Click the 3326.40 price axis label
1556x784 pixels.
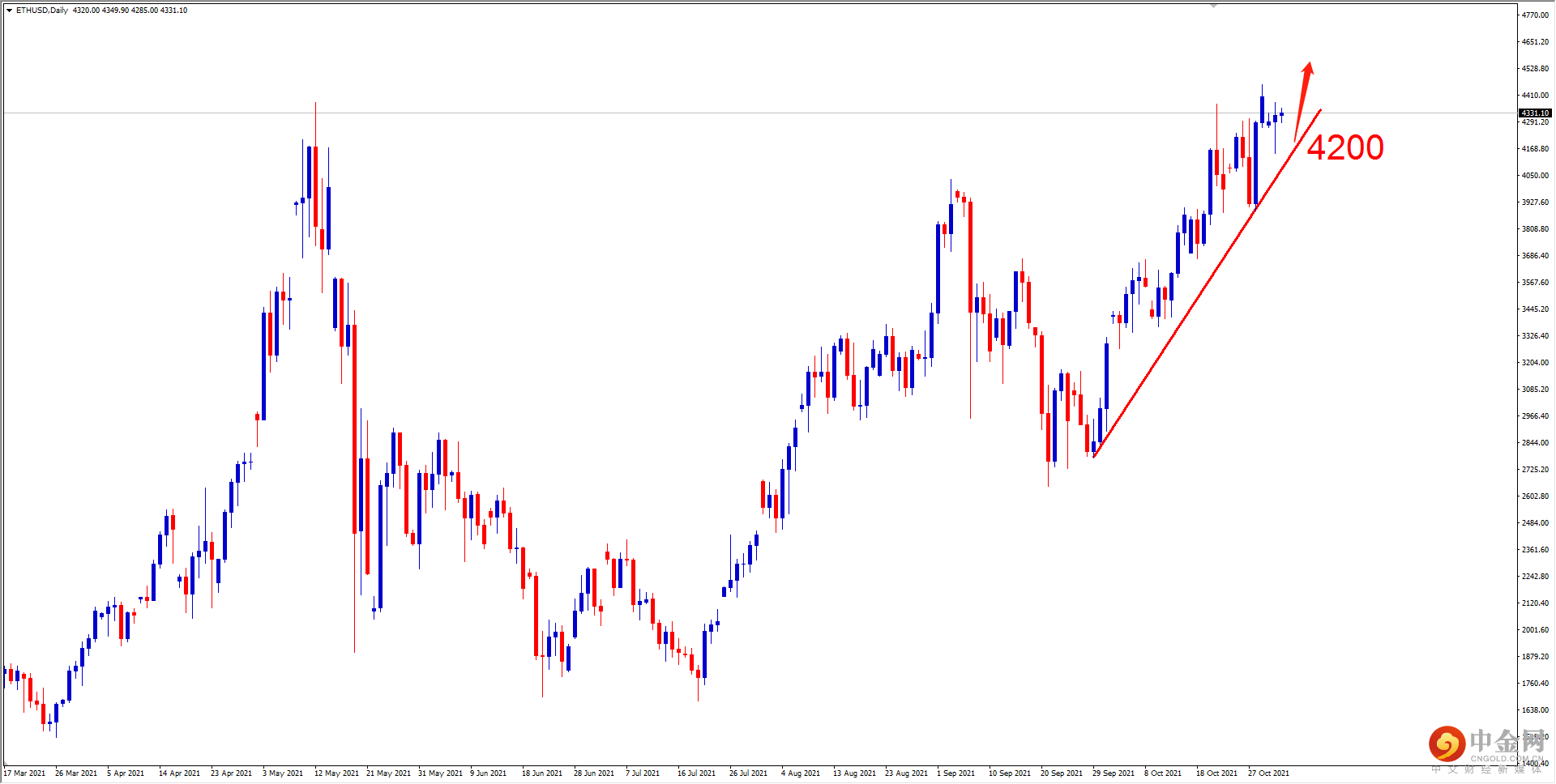click(1535, 336)
